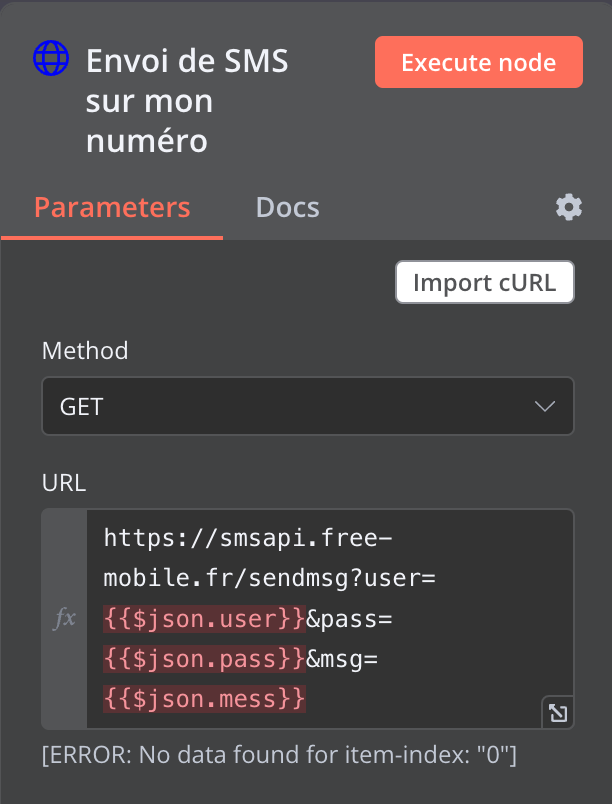Switch to the Parameters tab
Viewport: 612px width, 804px height.
(112, 207)
